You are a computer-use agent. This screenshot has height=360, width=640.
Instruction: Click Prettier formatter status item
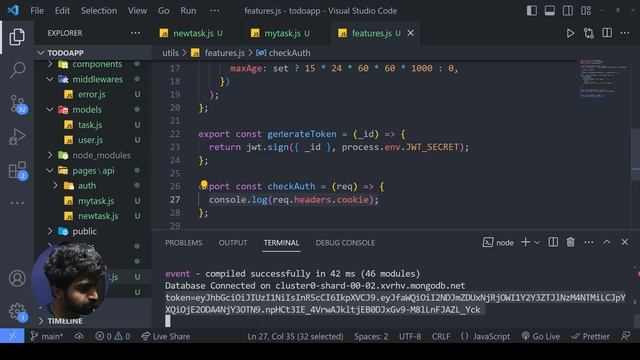[x=590, y=336]
